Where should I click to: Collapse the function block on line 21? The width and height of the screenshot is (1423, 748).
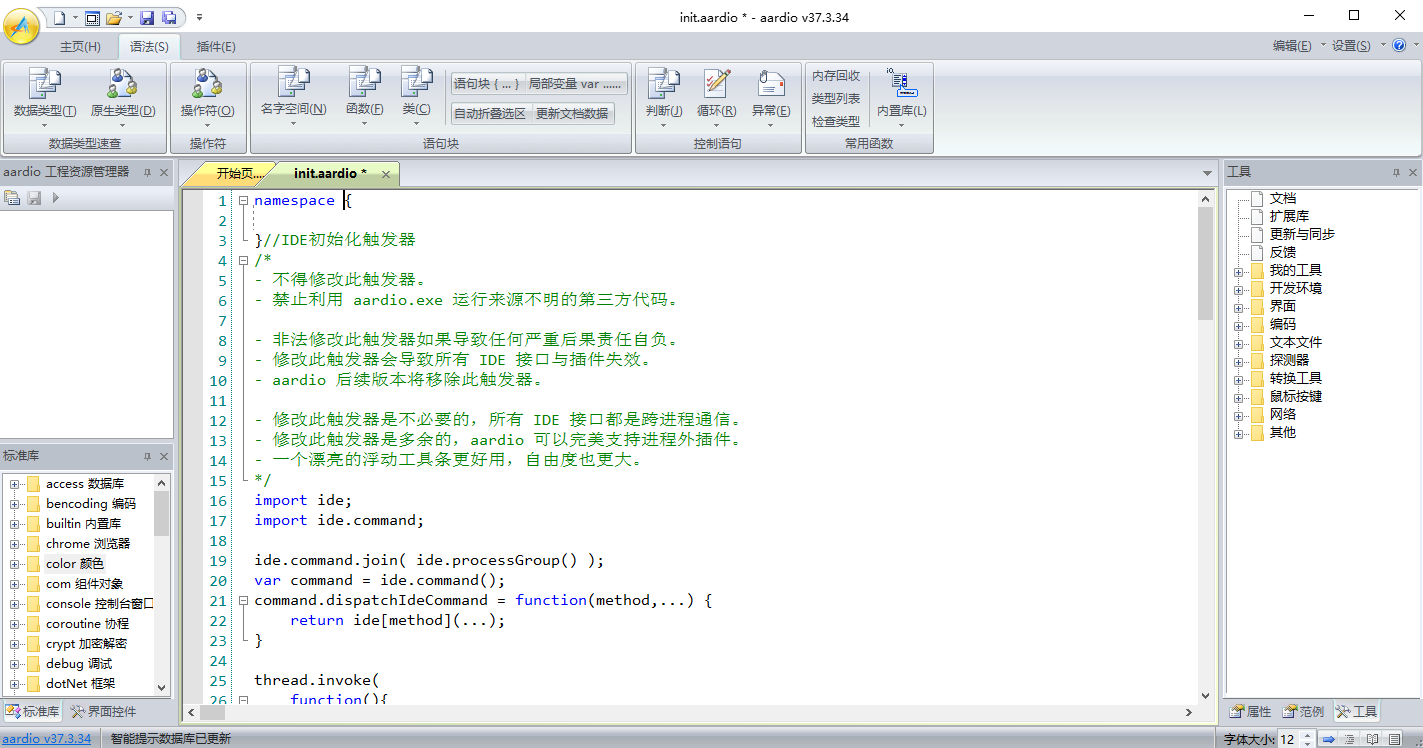pyautogui.click(x=243, y=601)
